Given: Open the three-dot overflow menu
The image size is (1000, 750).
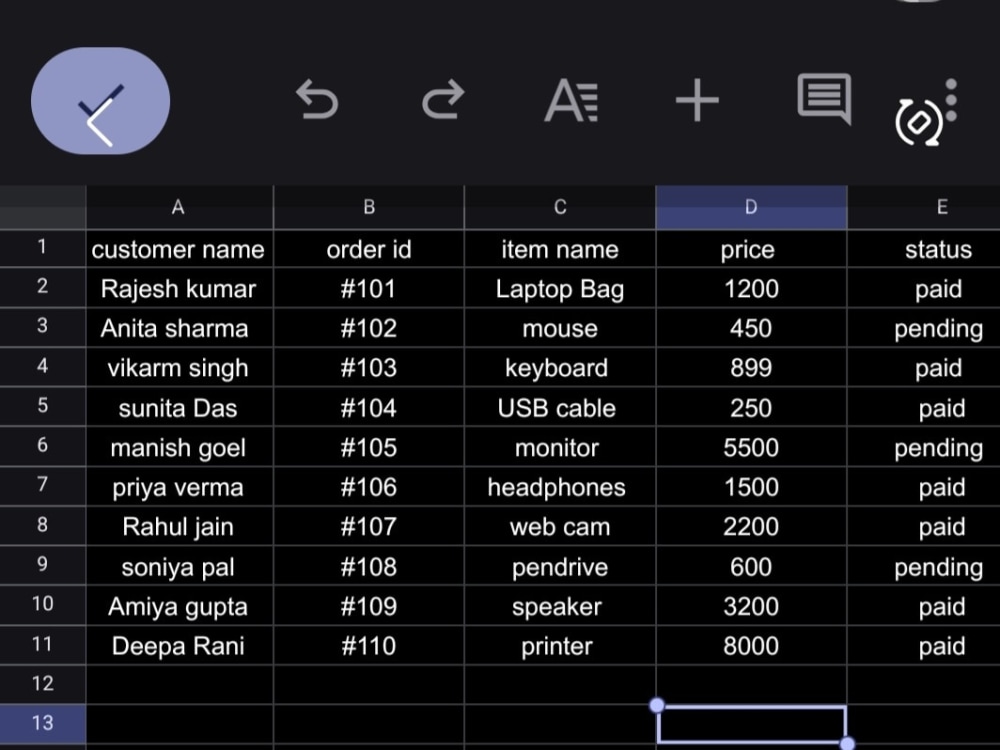Looking at the screenshot, I should click(951, 100).
